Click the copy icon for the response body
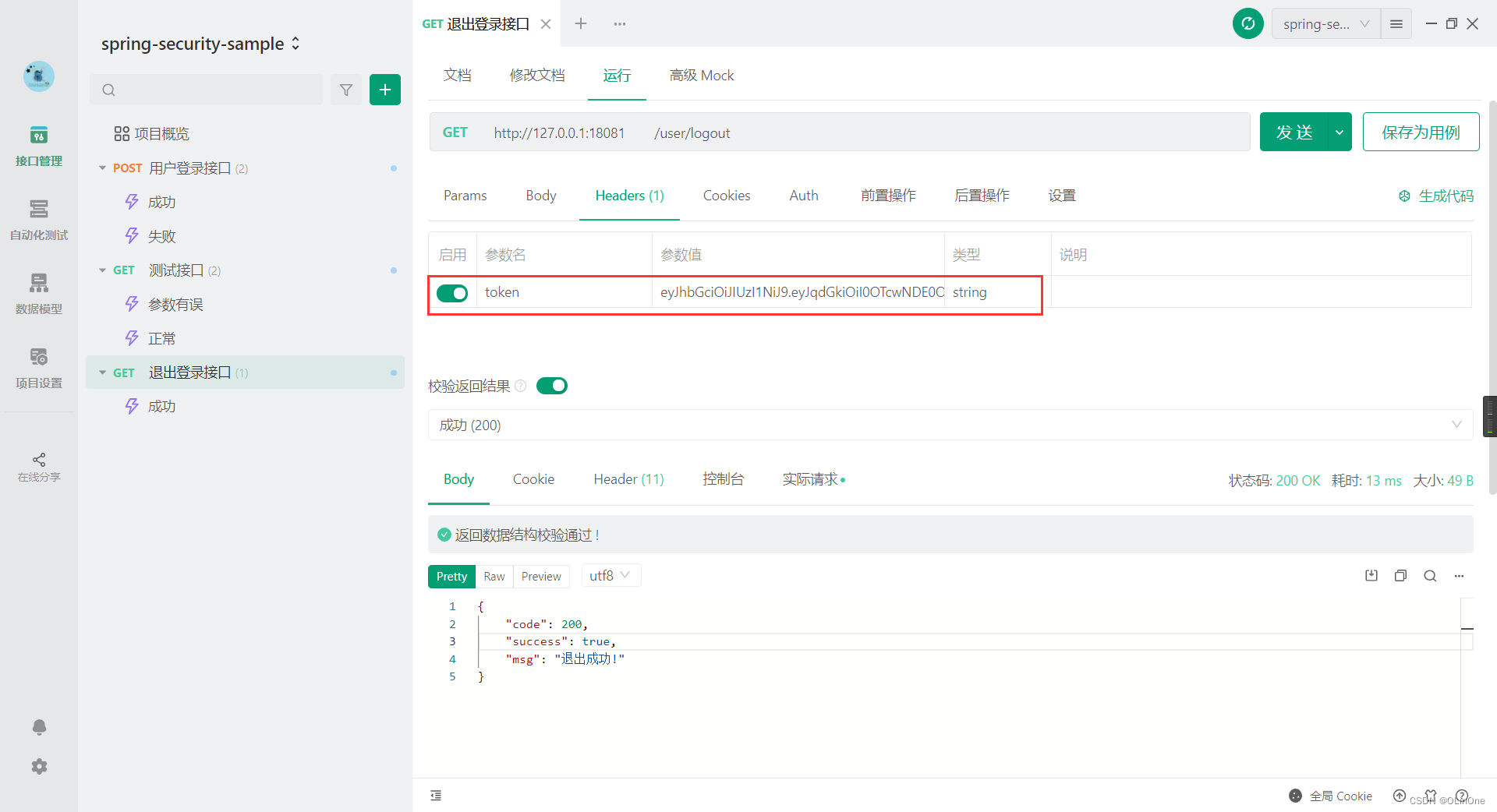Viewport: 1497px width, 812px height. pos(1400,576)
